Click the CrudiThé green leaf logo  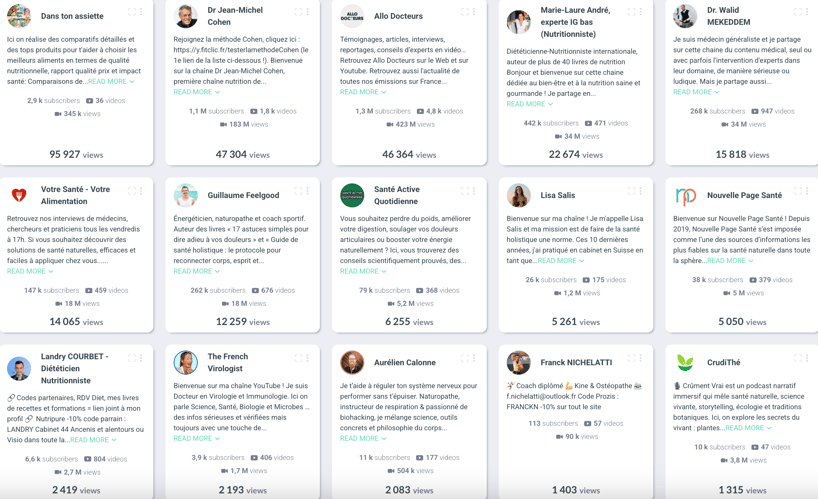pos(685,362)
